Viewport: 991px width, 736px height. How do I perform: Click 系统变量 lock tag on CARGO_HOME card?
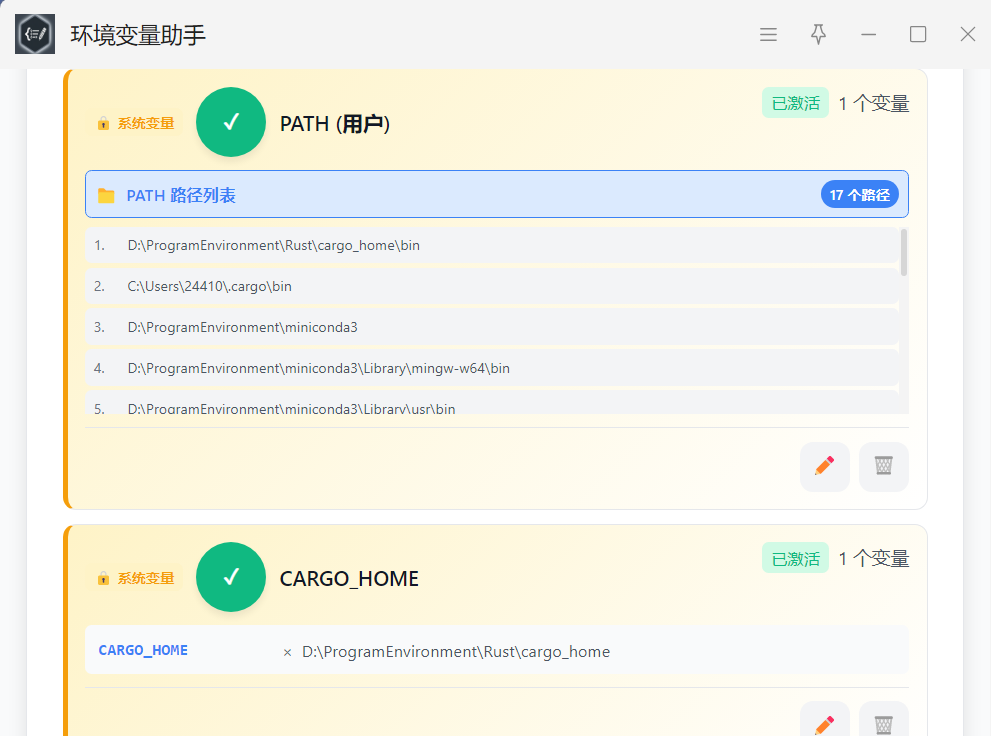pos(136,578)
